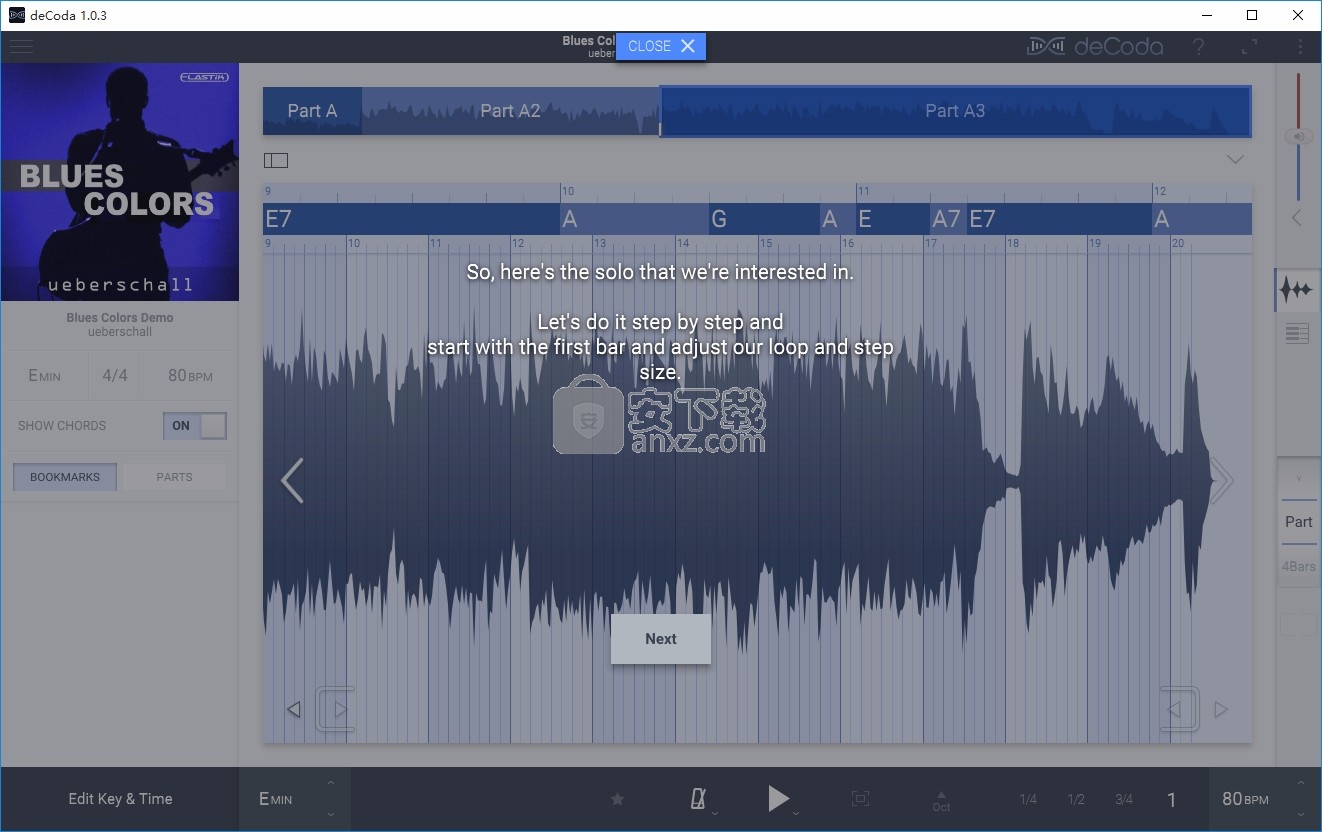Click the deCoda logo
1322x832 pixels.
tap(1095, 47)
